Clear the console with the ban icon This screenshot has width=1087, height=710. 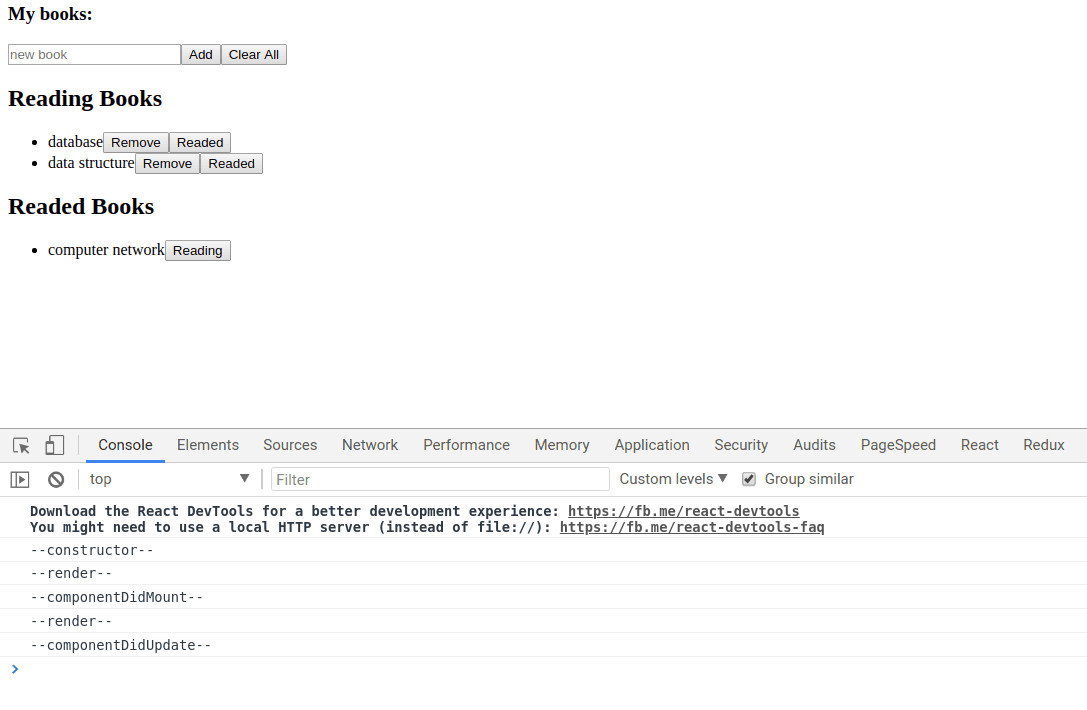pyautogui.click(x=56, y=479)
